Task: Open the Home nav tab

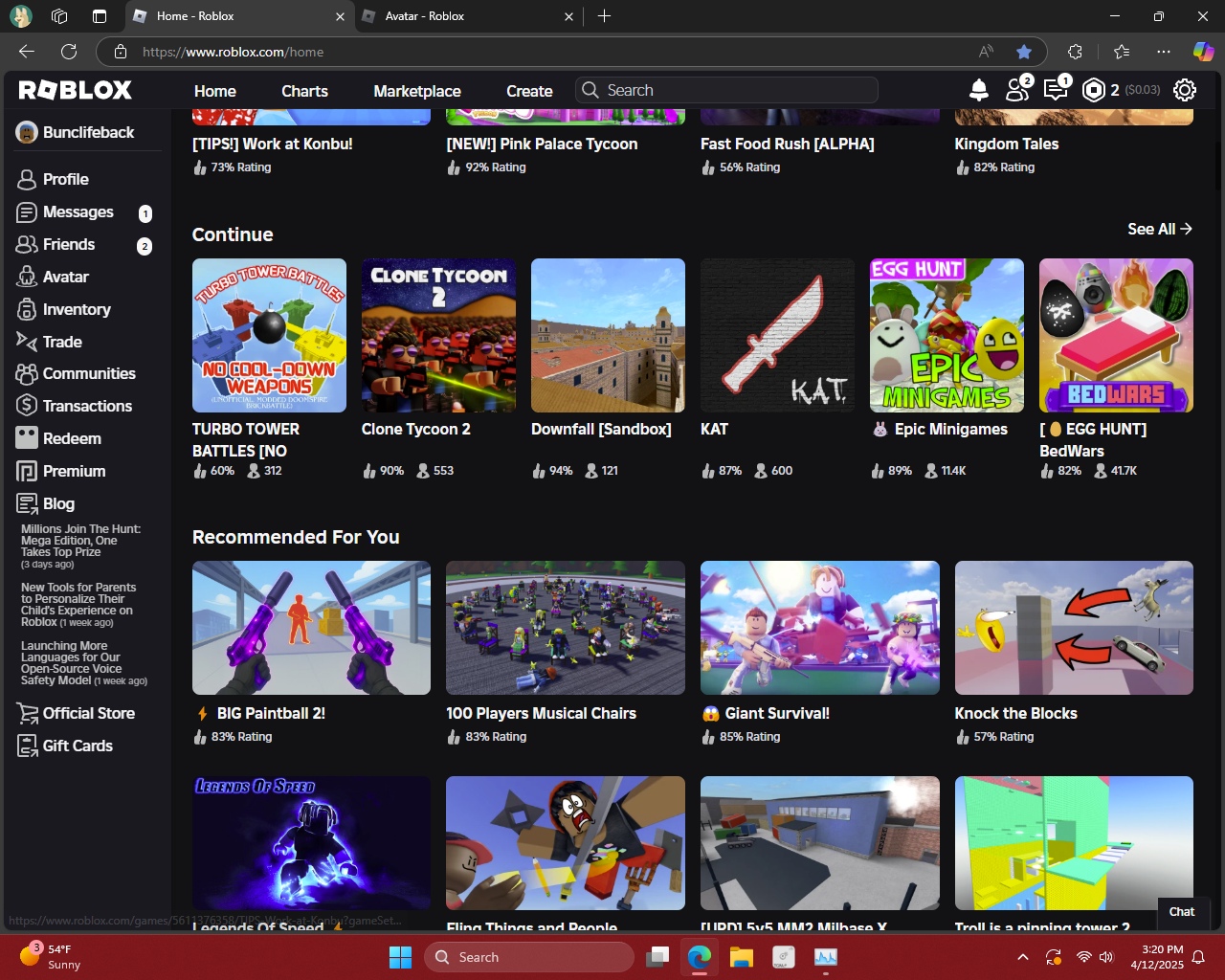Action: pos(215,91)
